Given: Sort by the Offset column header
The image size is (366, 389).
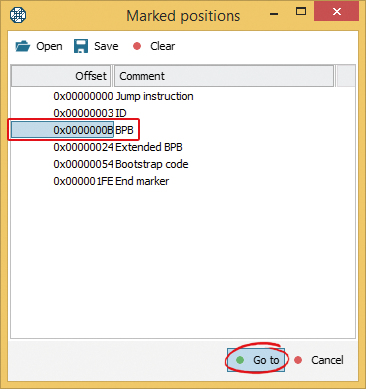Looking at the screenshot, I should click(61, 76).
